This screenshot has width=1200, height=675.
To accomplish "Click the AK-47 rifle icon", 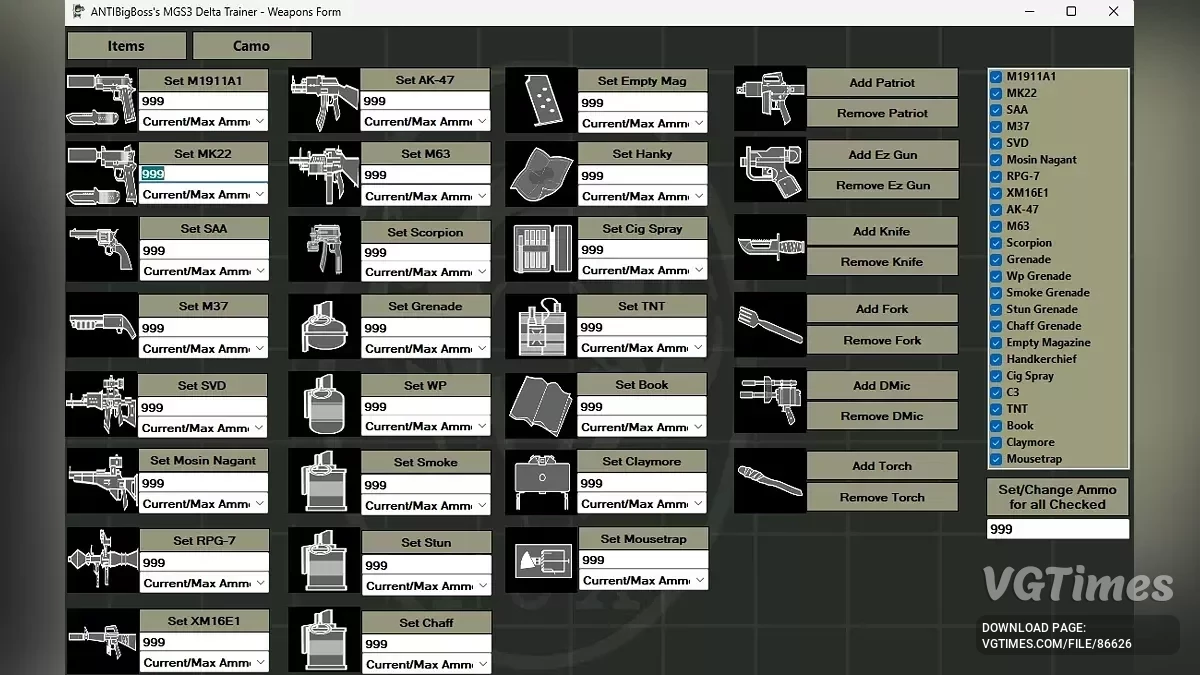I will click(324, 100).
